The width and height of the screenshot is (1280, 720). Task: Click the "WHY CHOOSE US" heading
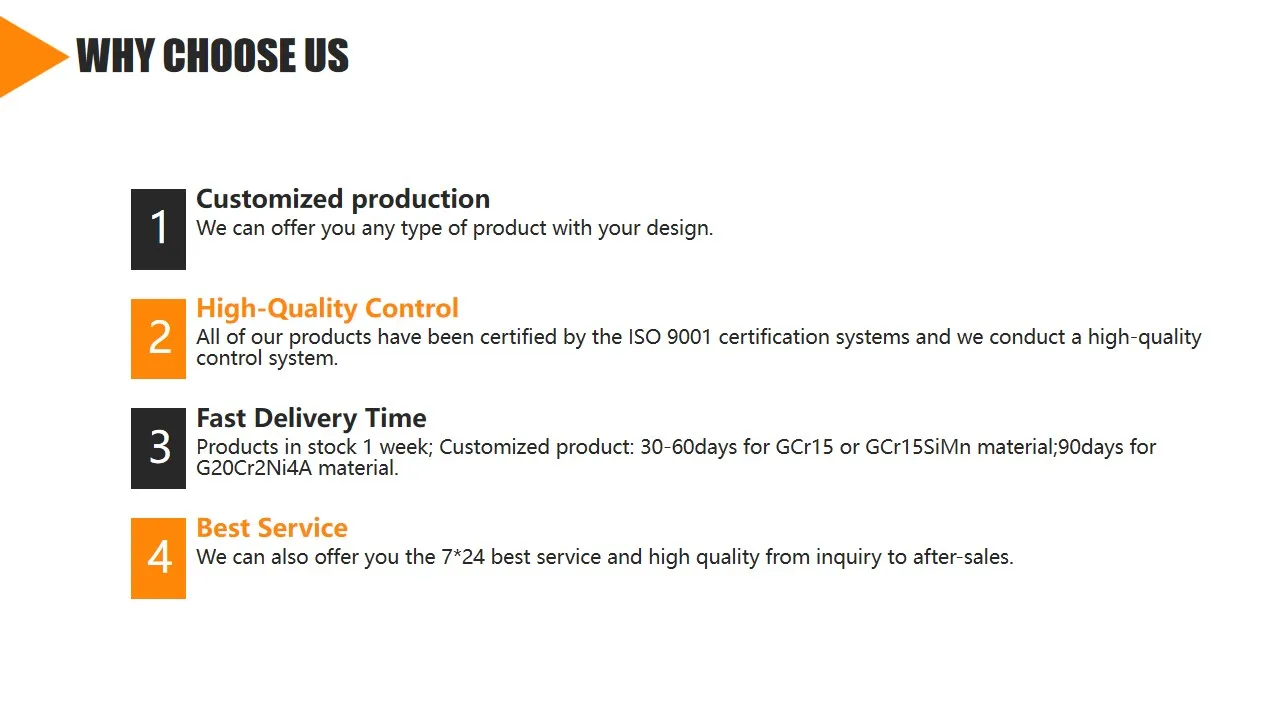tap(212, 57)
